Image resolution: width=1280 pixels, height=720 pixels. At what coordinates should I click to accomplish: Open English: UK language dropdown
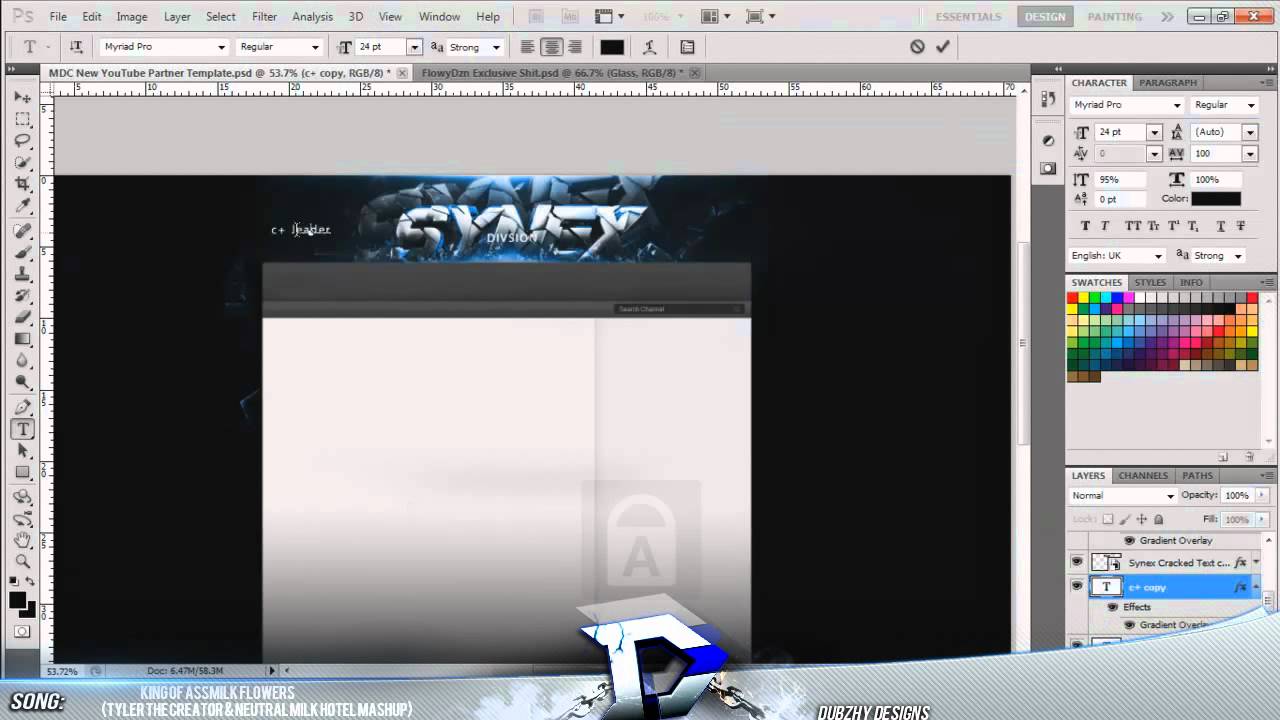[1158, 256]
